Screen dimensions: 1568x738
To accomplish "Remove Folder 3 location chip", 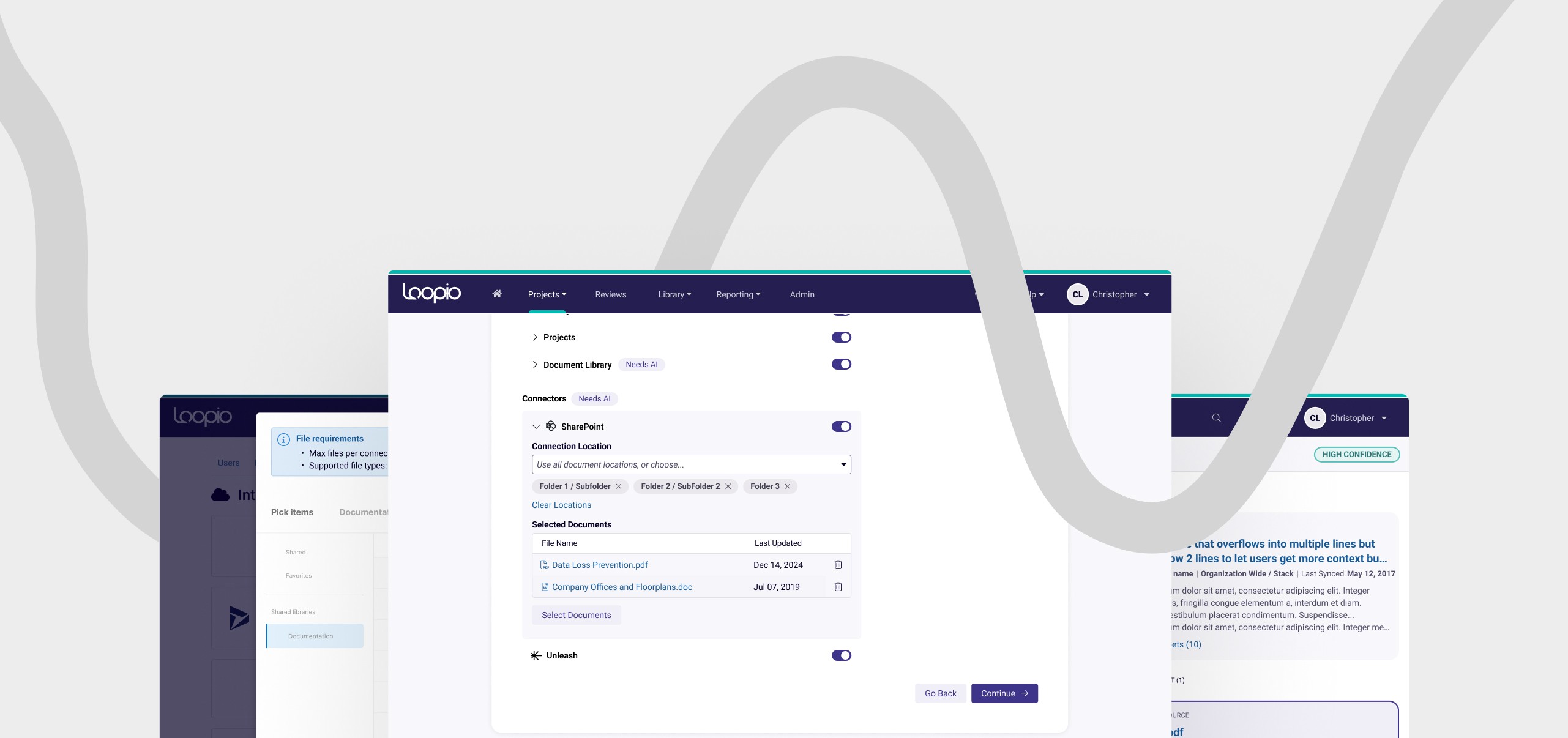I will click(787, 486).
